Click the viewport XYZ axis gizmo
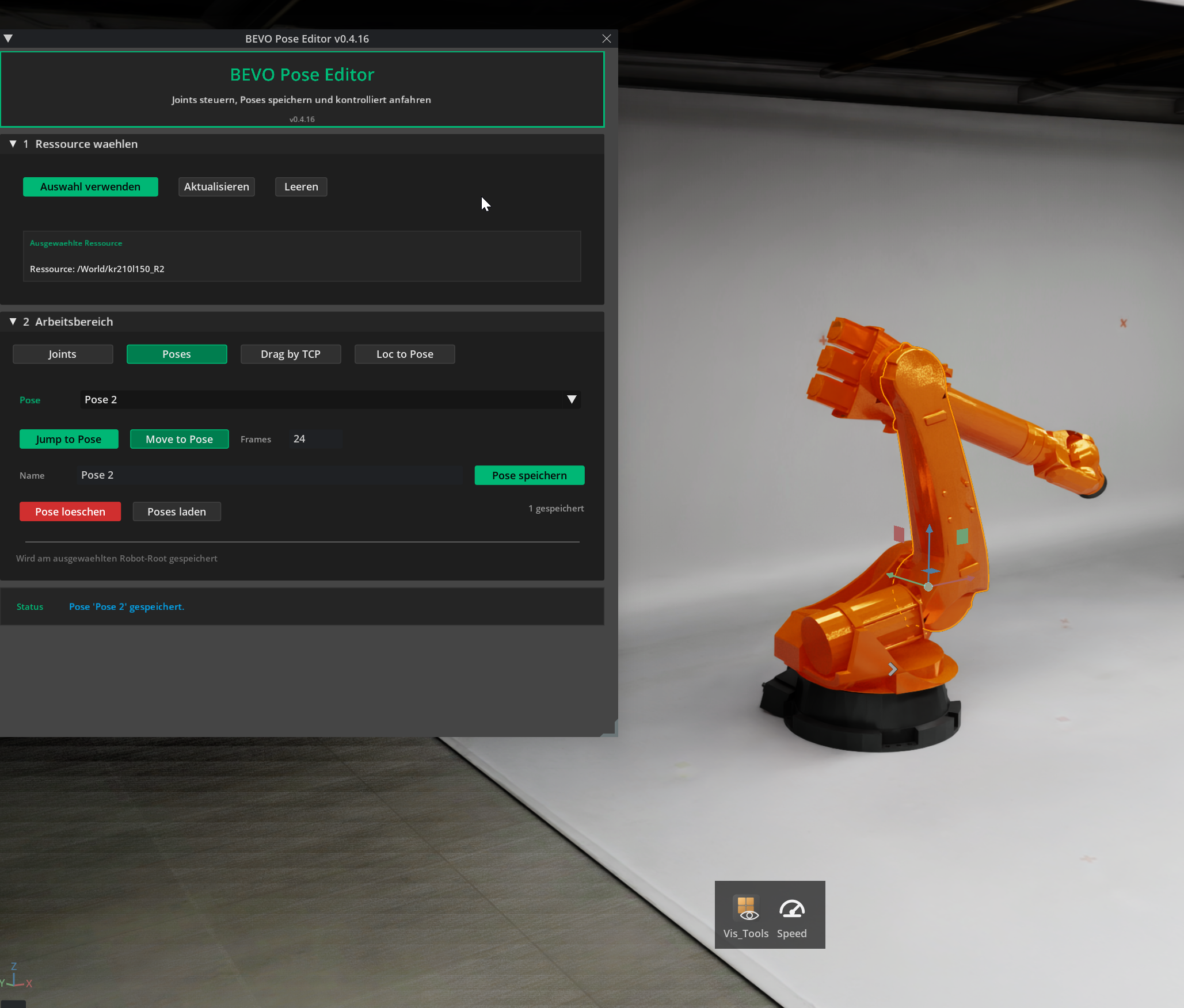1184x1008 pixels. pos(16,976)
